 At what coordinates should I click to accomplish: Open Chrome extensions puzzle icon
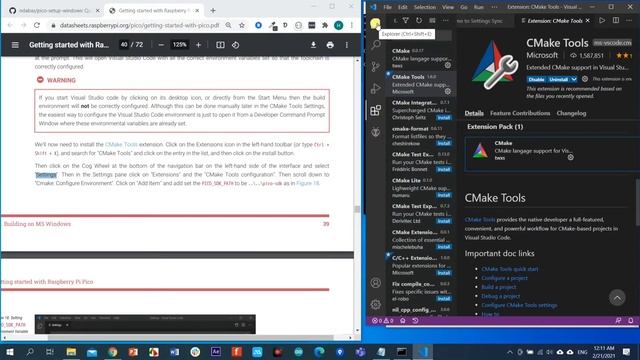325,25
